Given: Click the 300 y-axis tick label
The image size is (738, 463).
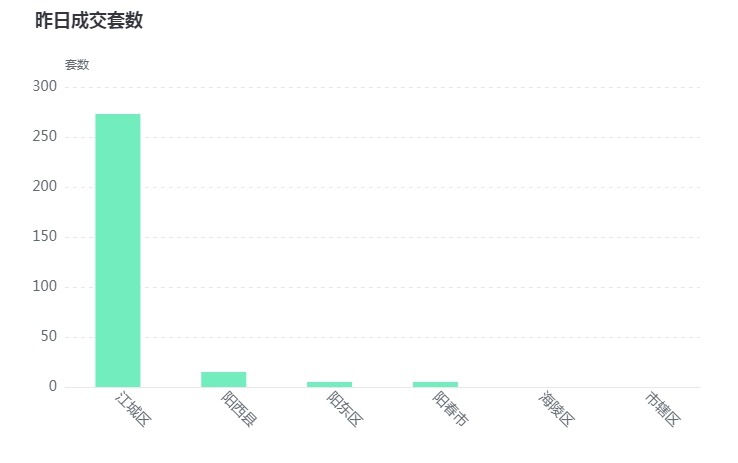Looking at the screenshot, I should click(45, 86).
